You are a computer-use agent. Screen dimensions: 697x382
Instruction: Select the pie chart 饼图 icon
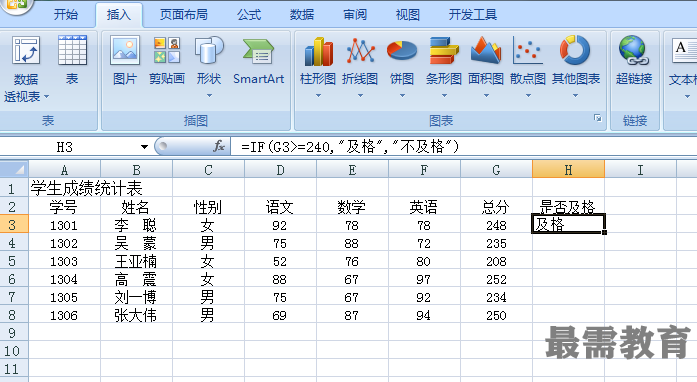coord(402,51)
